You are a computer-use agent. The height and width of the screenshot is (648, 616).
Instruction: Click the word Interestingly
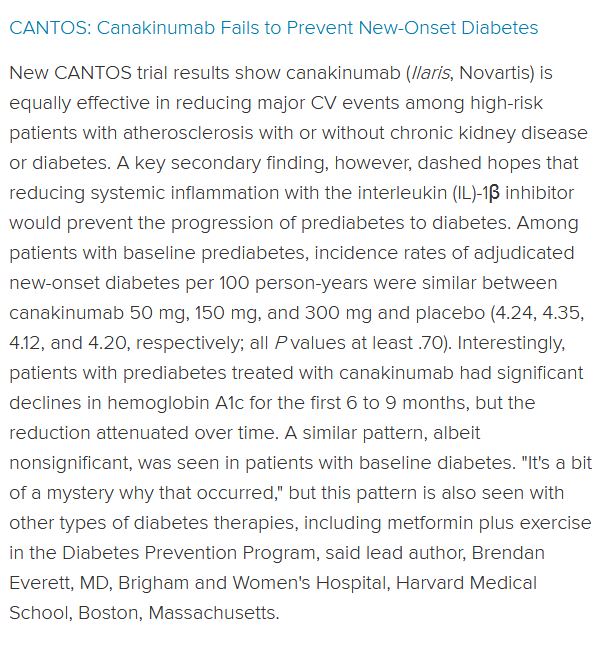(x=511, y=343)
